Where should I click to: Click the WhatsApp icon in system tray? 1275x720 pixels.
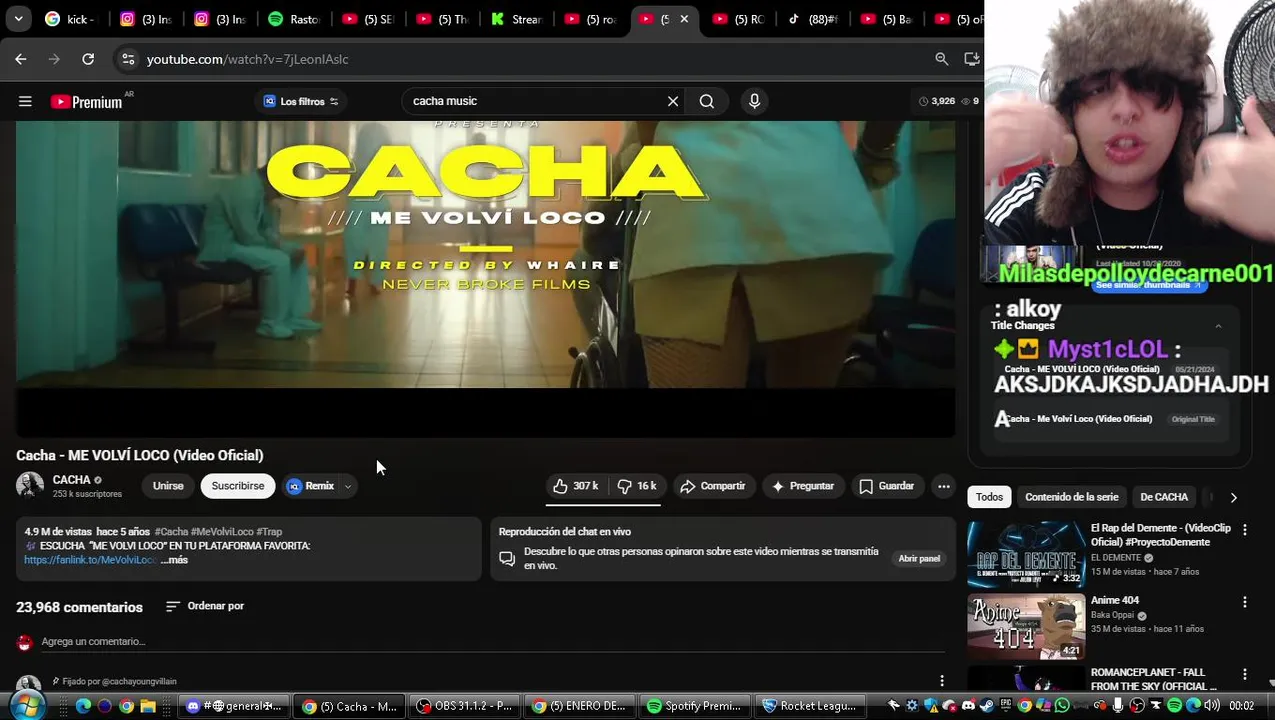pos(1062,706)
